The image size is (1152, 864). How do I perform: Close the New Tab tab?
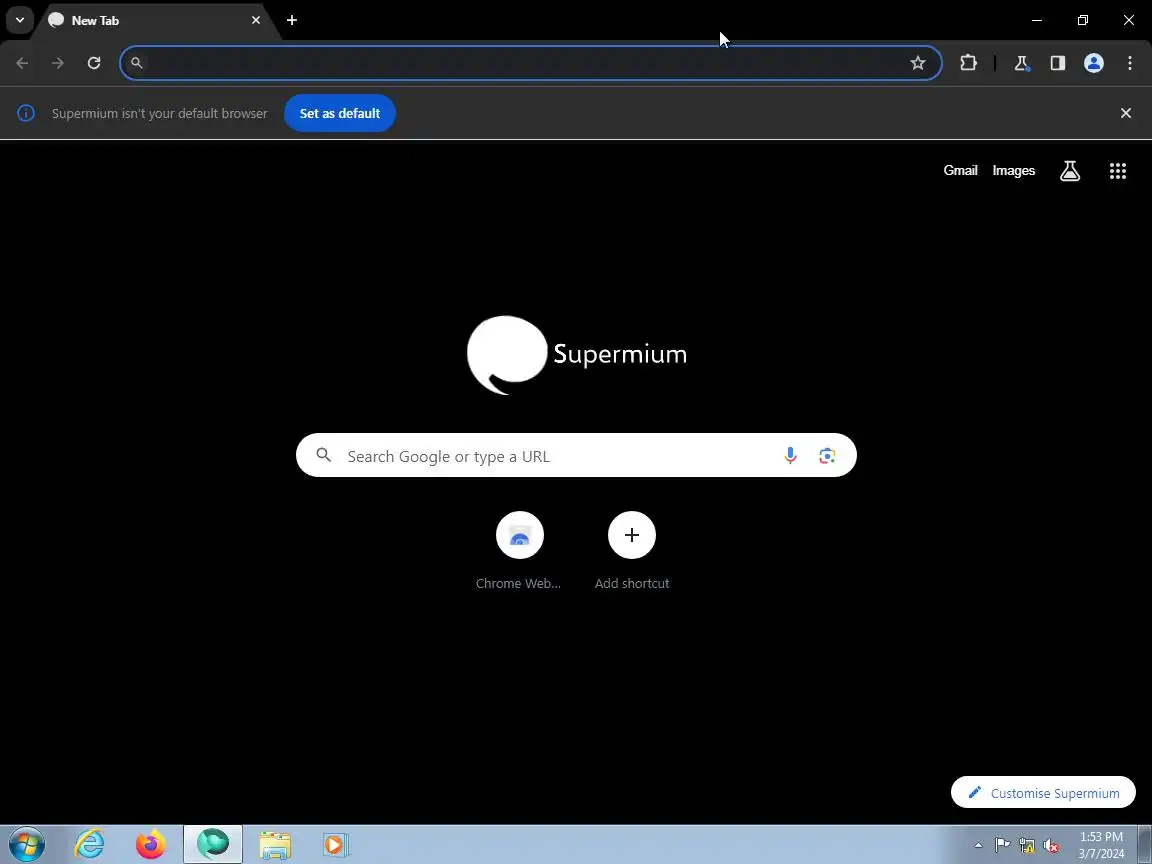coord(256,20)
